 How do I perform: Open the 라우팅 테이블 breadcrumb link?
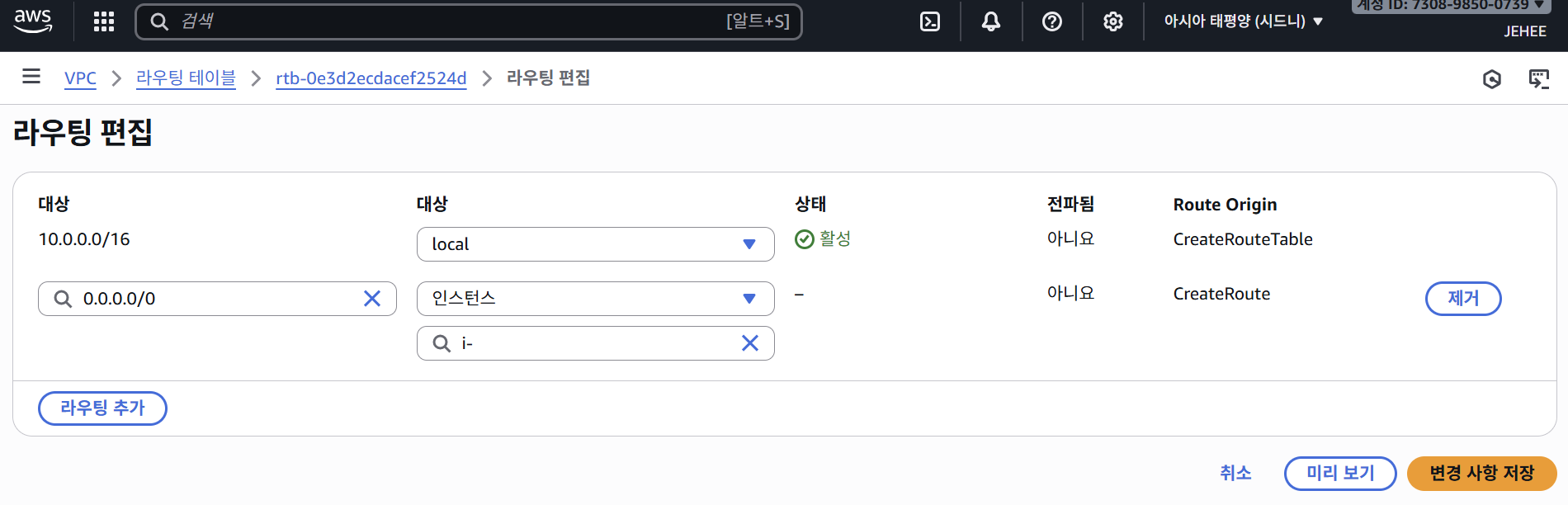tap(186, 78)
